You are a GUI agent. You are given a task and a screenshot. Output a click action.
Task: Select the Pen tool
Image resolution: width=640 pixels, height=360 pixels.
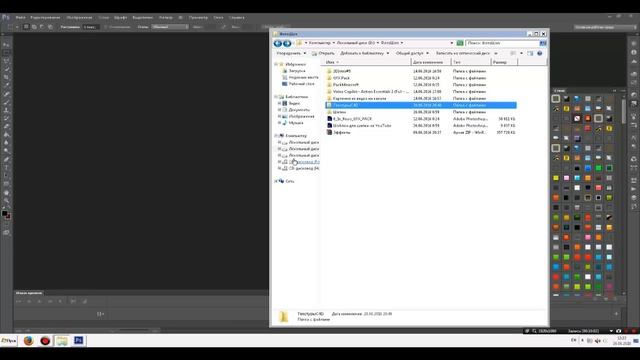click(x=7, y=160)
